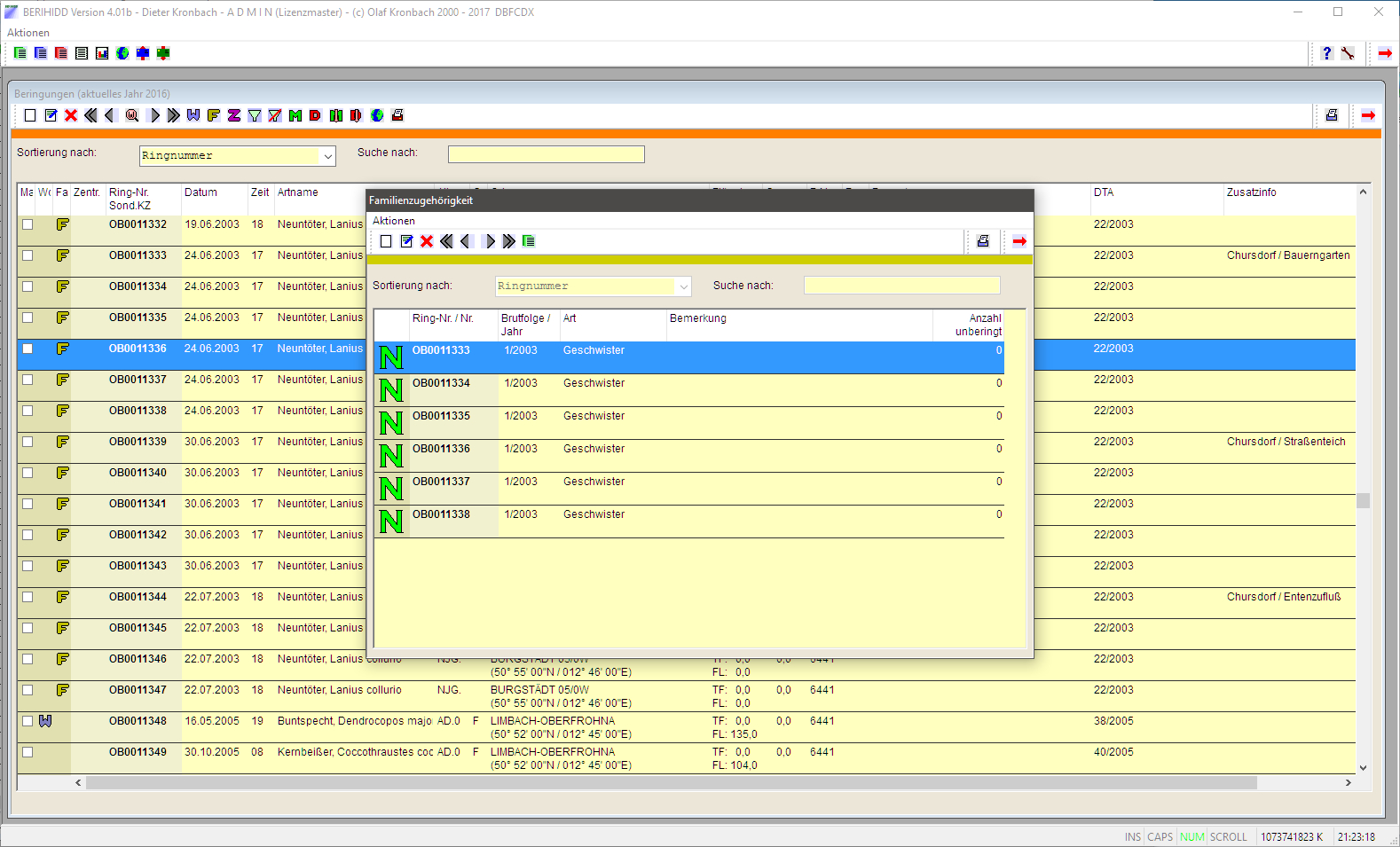Screen dimensions: 1400x847
Task: Click Suche nach field in Familienzugehörigkeit dialog
Action: 902,286
